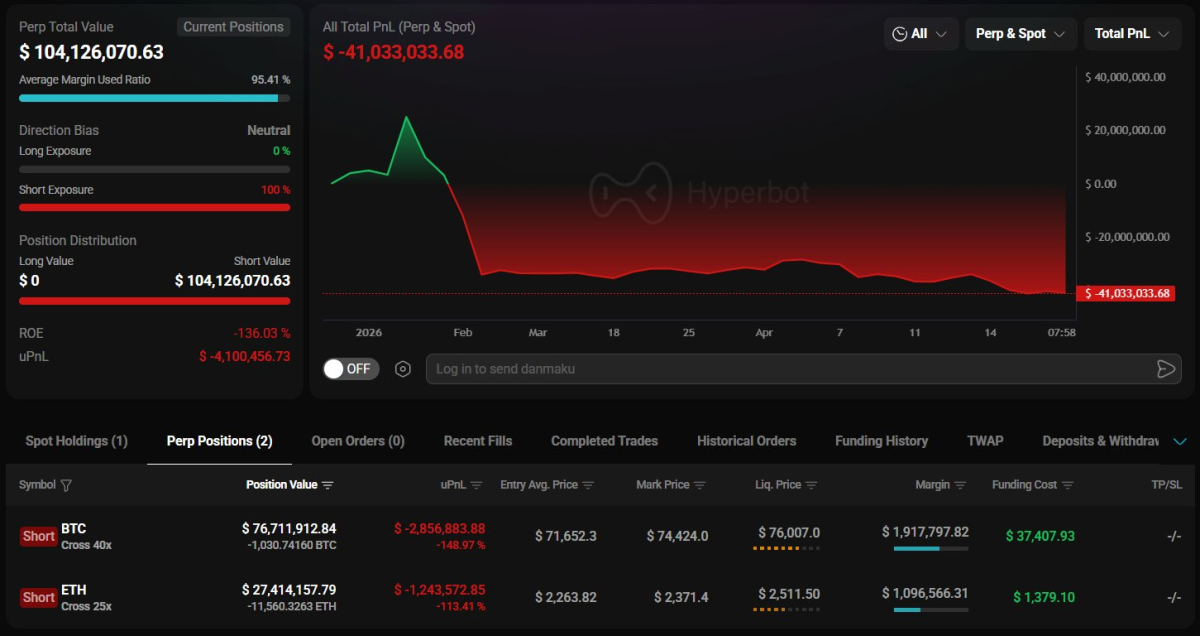Click the Entry Avg. Price sort icon
The image size is (1200, 636).
(x=588, y=485)
